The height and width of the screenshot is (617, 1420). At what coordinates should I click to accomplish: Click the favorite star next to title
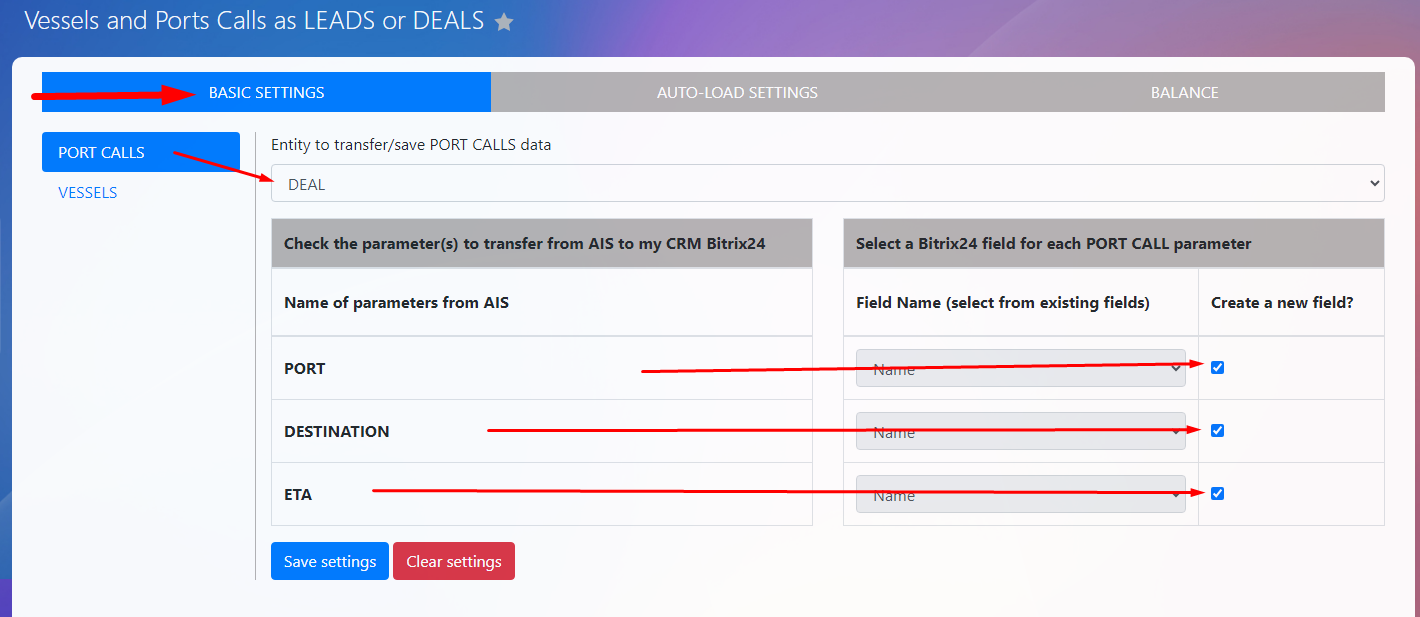(504, 22)
